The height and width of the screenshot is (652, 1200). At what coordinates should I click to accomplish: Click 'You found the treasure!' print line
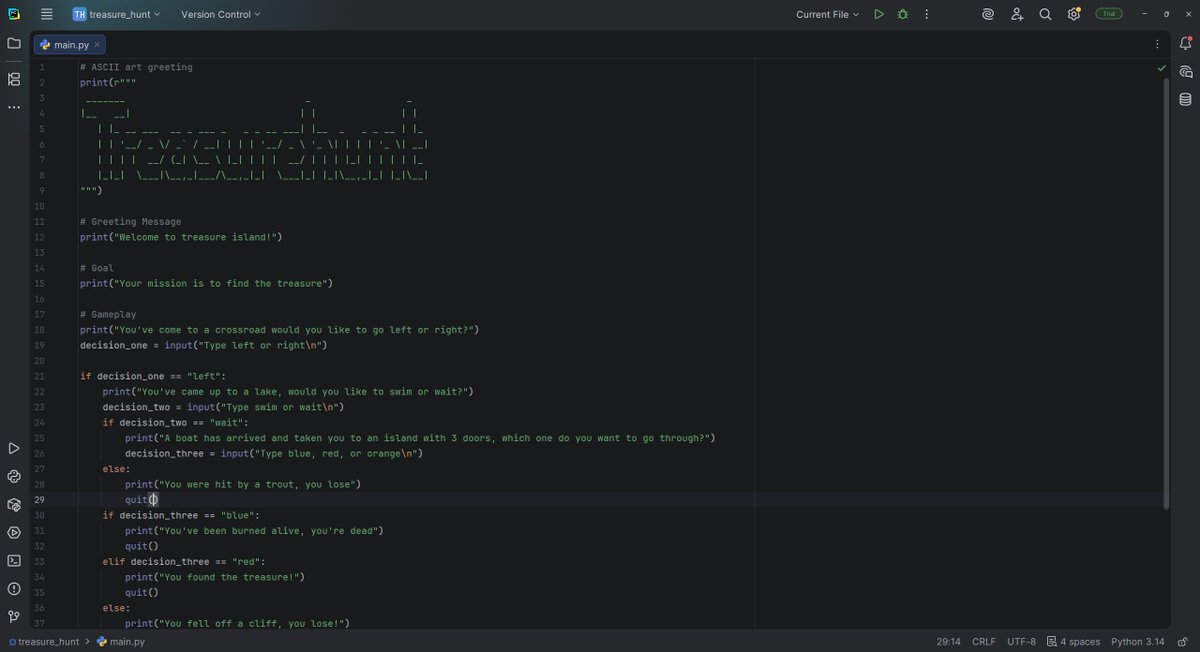[215, 577]
